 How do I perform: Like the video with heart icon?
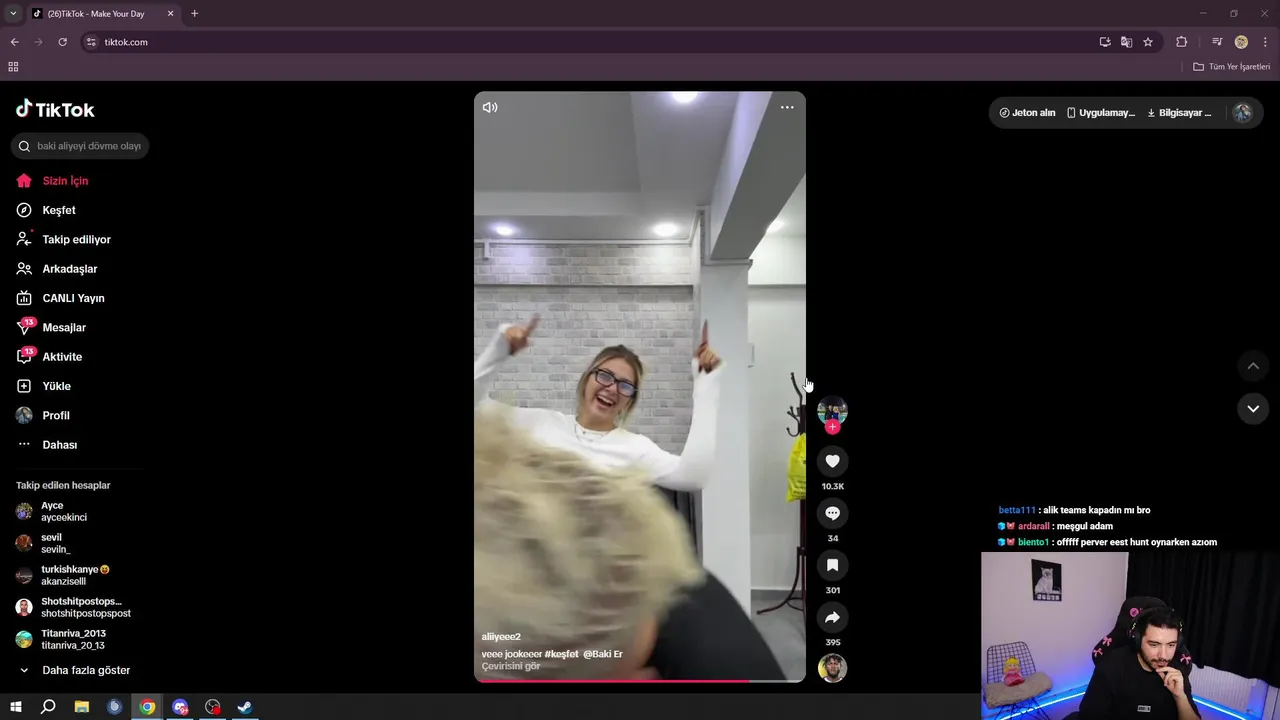pyautogui.click(x=832, y=461)
